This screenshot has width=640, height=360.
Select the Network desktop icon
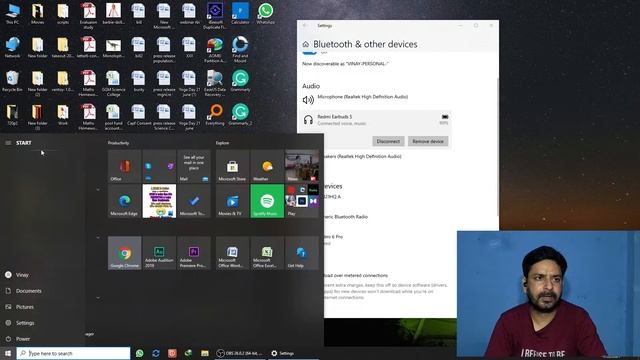12,47
